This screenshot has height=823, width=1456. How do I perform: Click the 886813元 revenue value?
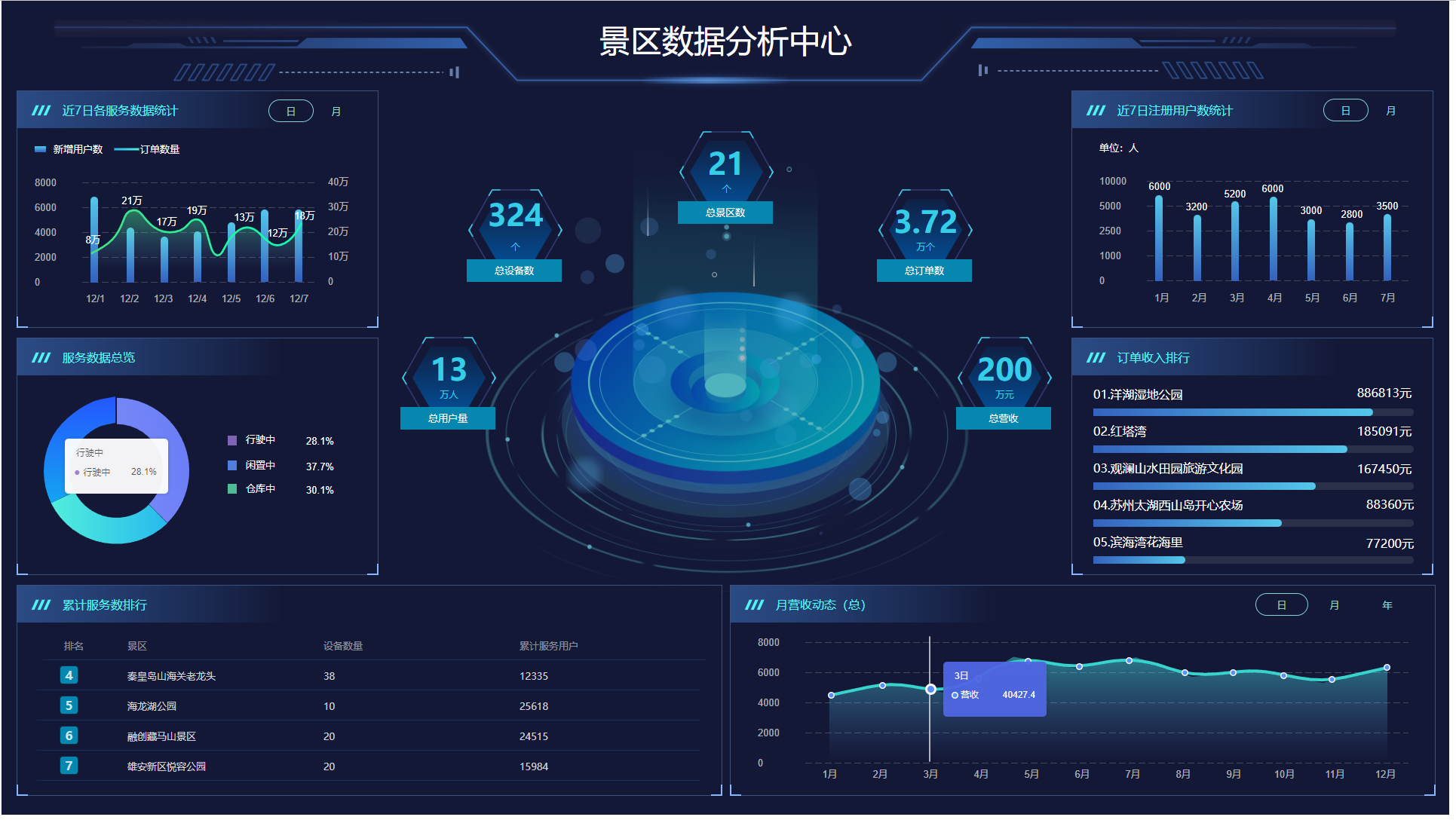(x=1384, y=393)
